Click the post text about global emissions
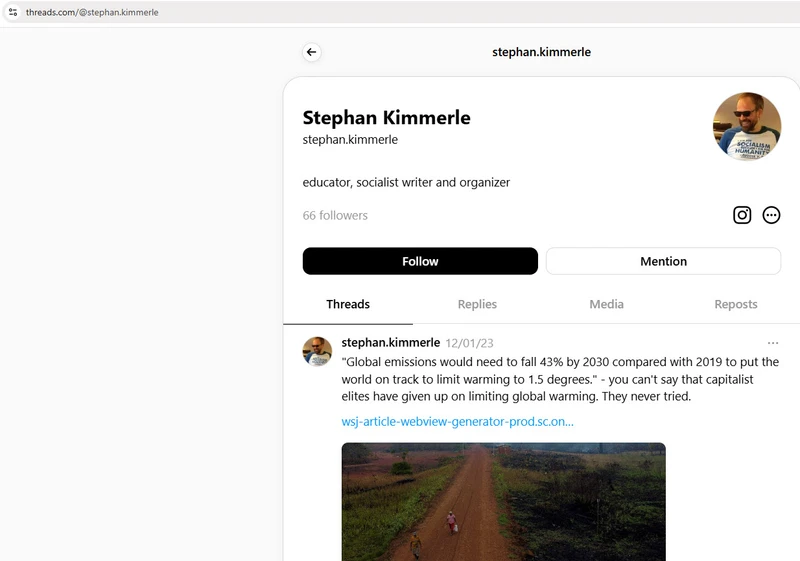The width and height of the screenshot is (800, 561). 560,379
